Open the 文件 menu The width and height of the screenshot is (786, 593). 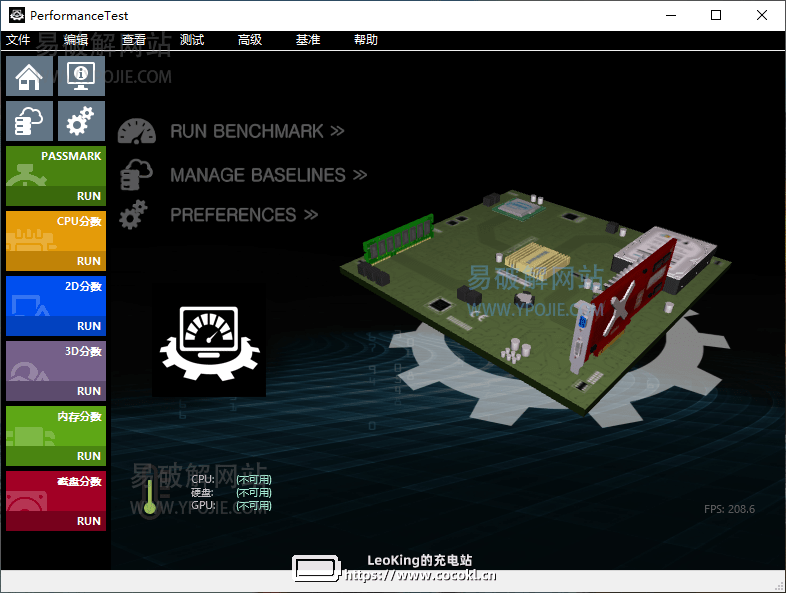(18, 40)
